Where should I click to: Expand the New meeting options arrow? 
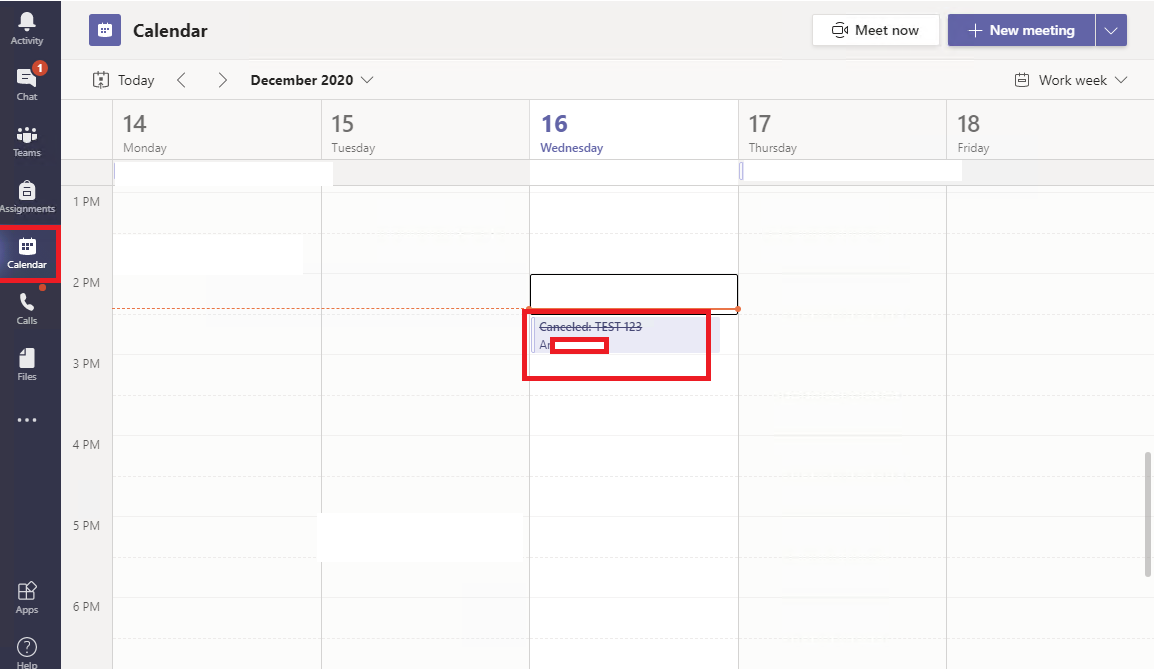coord(1111,30)
